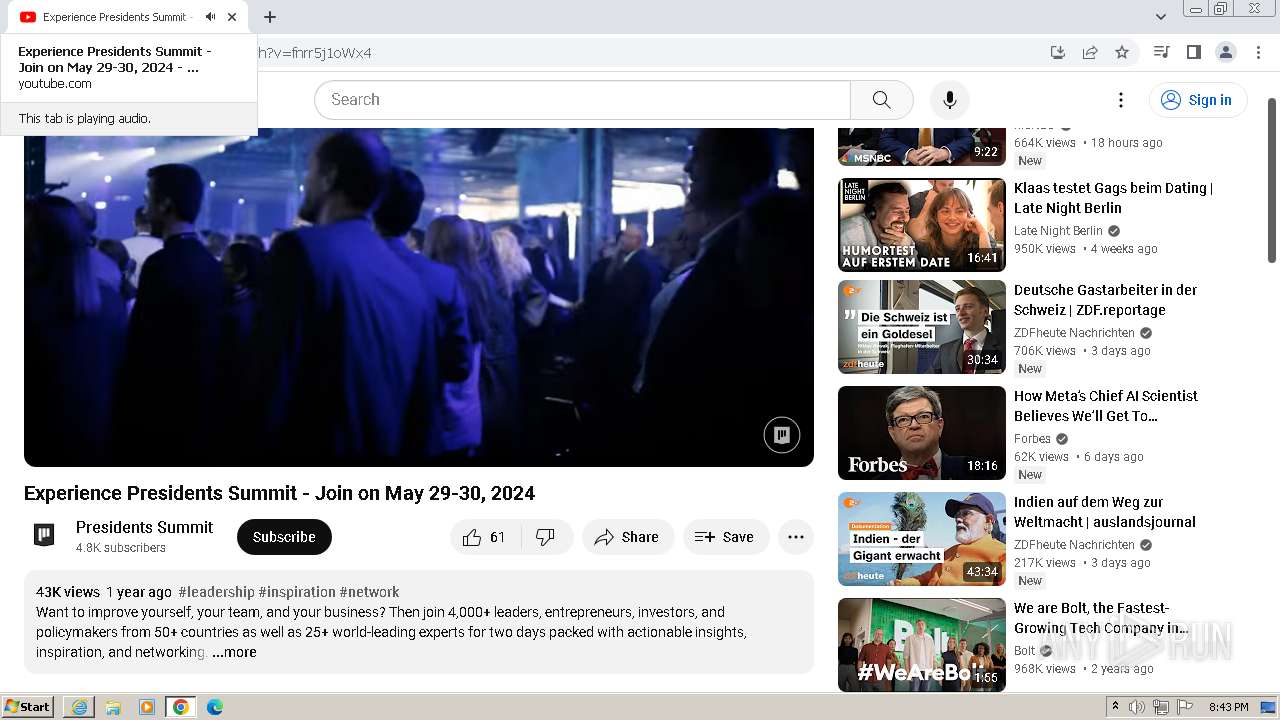Click the install app icon in address bar
The image size is (1280, 720).
(x=1058, y=52)
